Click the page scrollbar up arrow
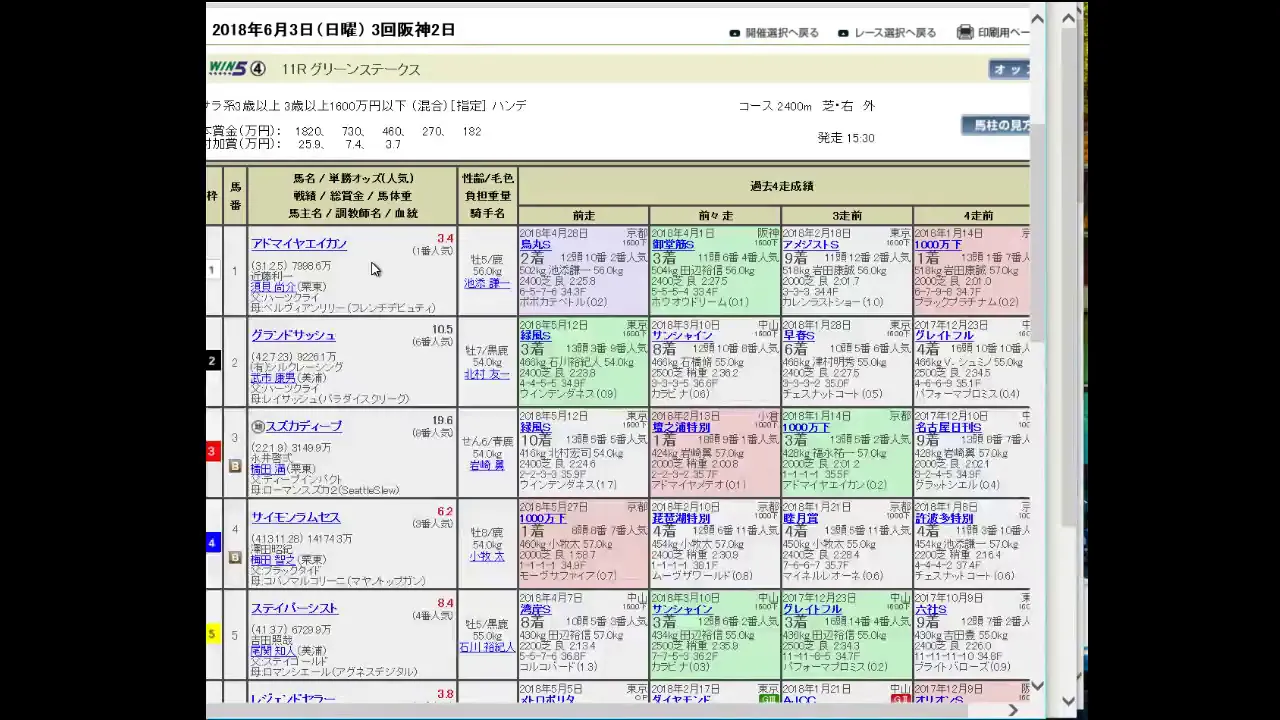This screenshot has width=1280, height=720. pos(1037,17)
